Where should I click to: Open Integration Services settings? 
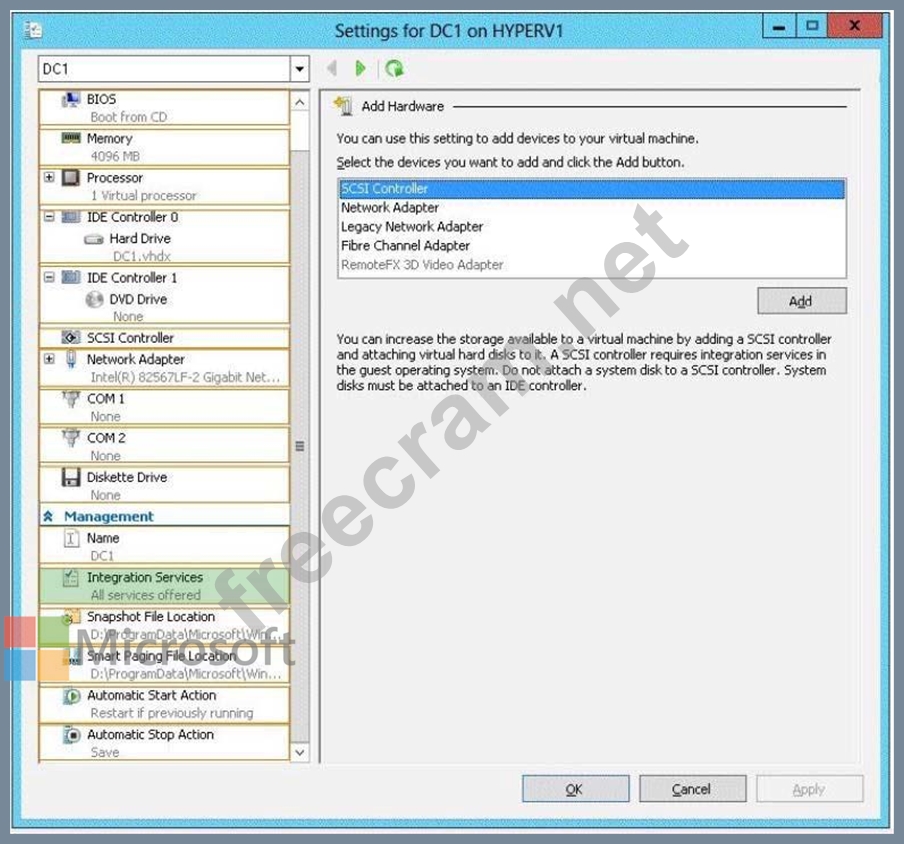[x=164, y=586]
